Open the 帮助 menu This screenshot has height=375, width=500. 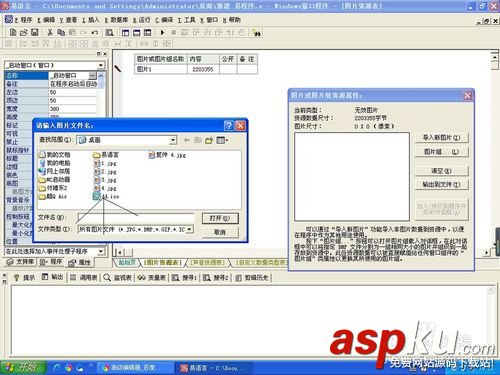click(232, 20)
